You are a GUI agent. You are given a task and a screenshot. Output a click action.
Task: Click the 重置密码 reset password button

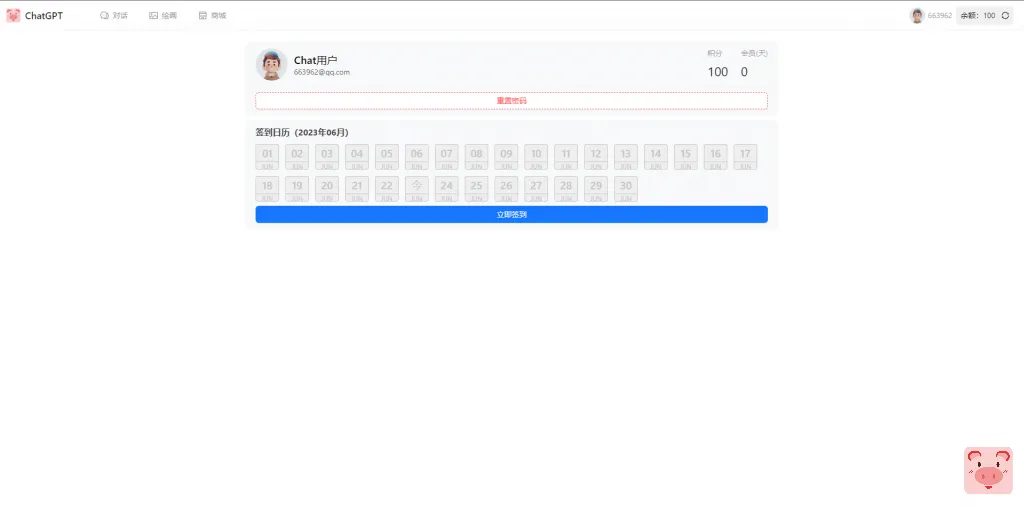[x=511, y=101]
